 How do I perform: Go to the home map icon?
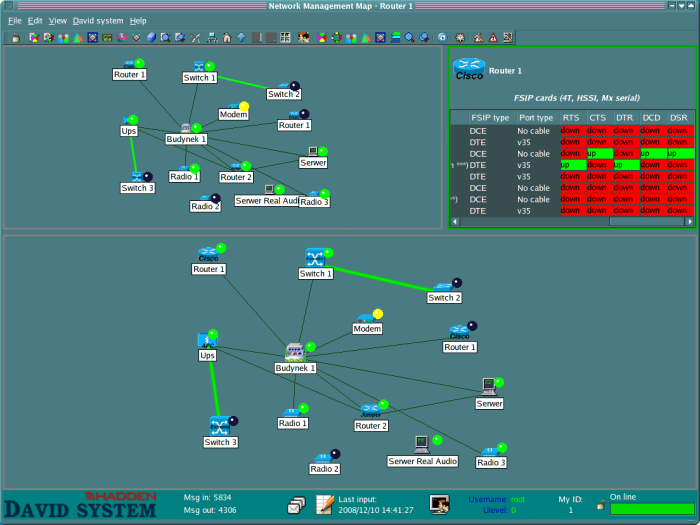(227, 38)
